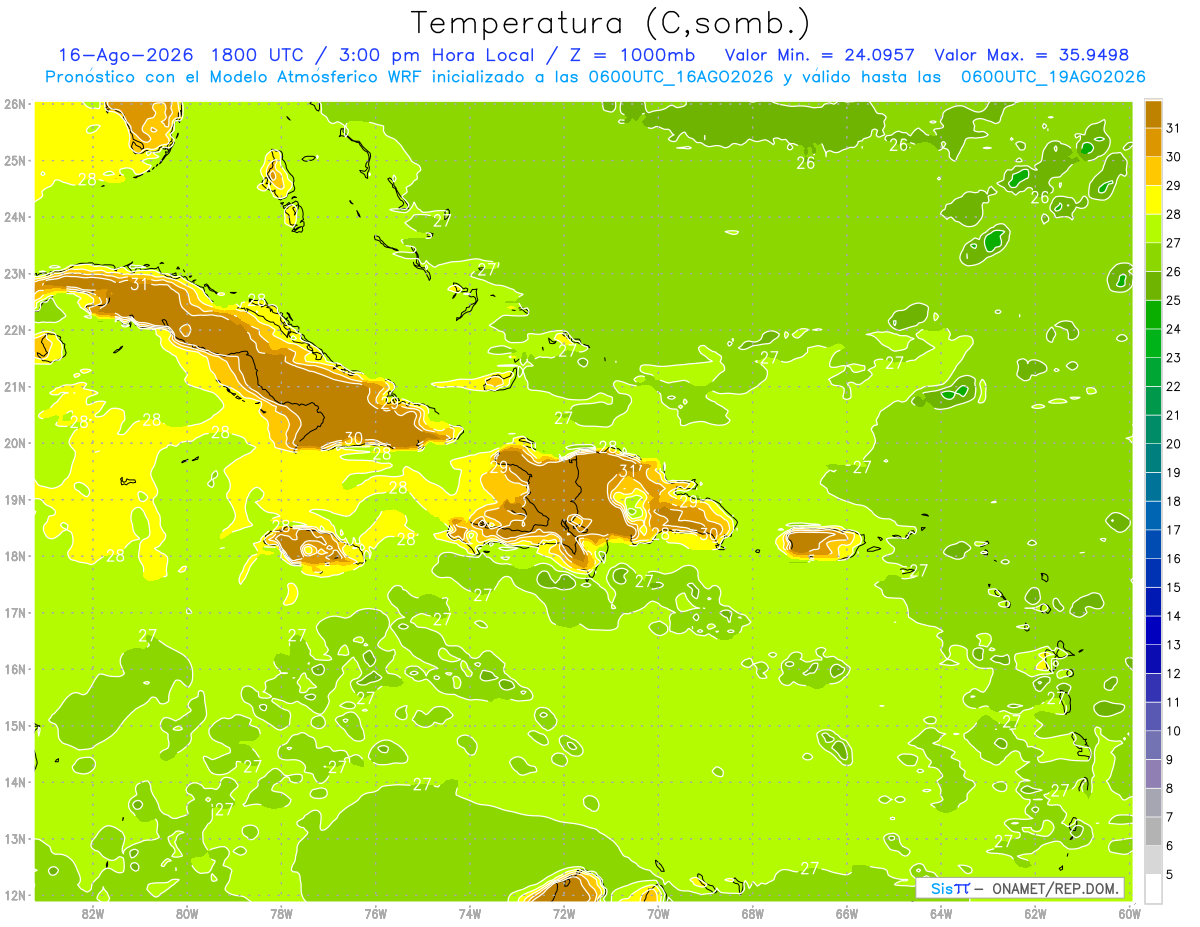Click the 24N latitude axis label
The width and height of the screenshot is (1200, 927).
(x=14, y=217)
